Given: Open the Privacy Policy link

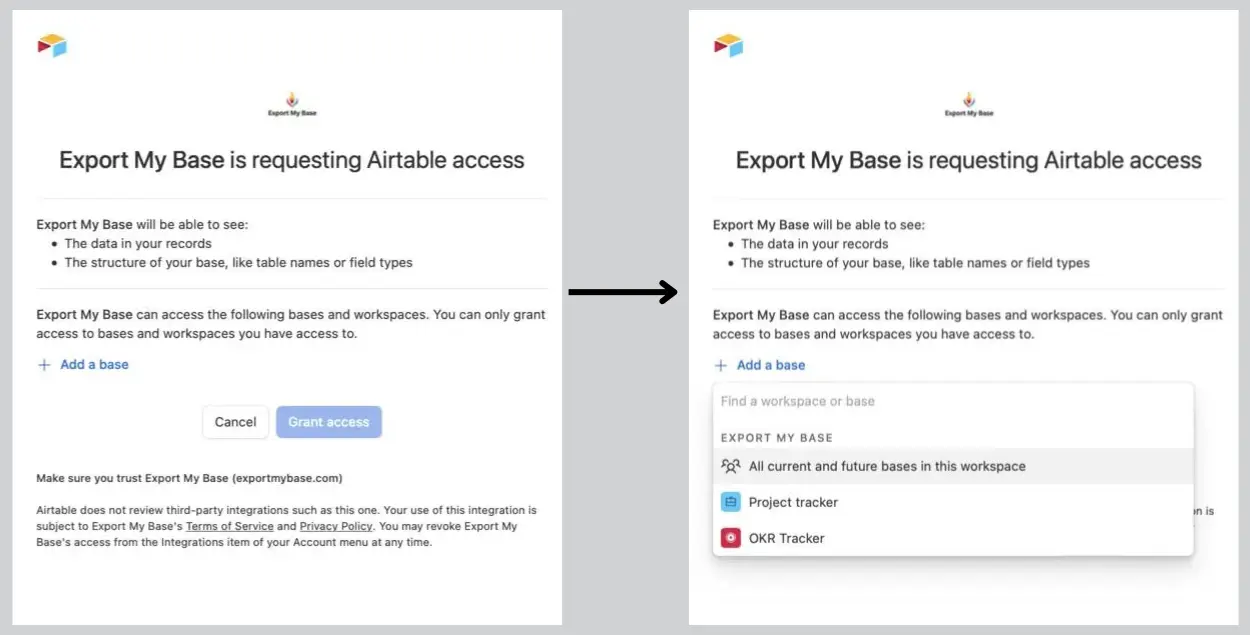Looking at the screenshot, I should (x=336, y=526).
